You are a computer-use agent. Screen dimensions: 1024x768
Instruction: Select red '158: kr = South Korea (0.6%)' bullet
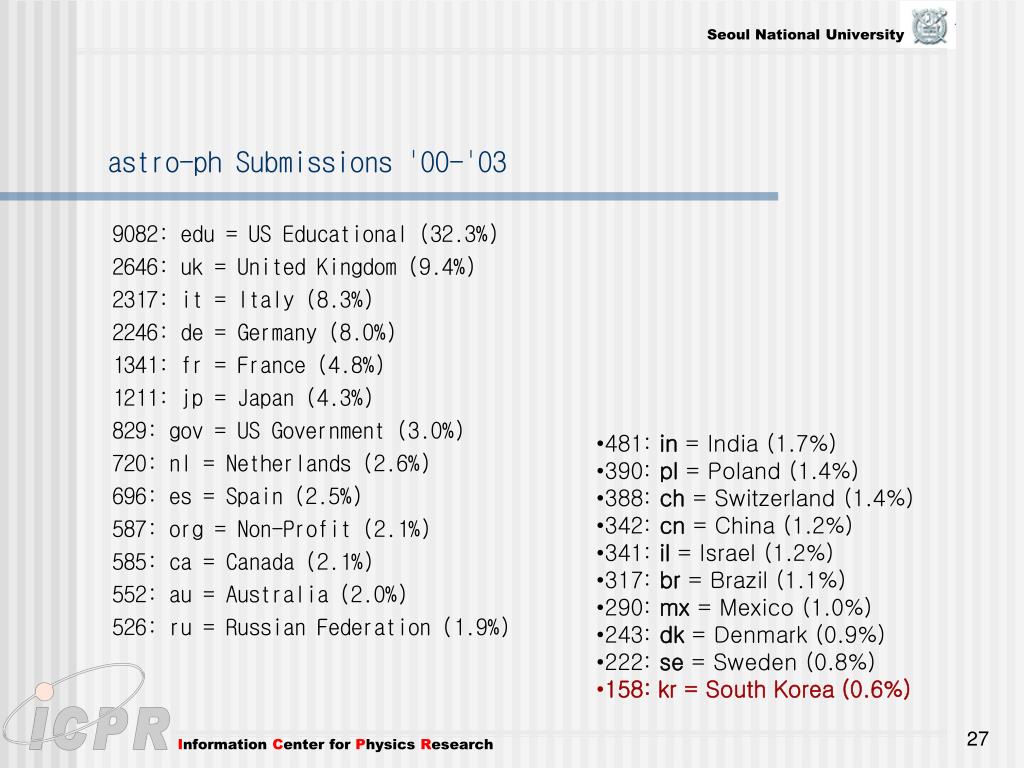tap(753, 690)
